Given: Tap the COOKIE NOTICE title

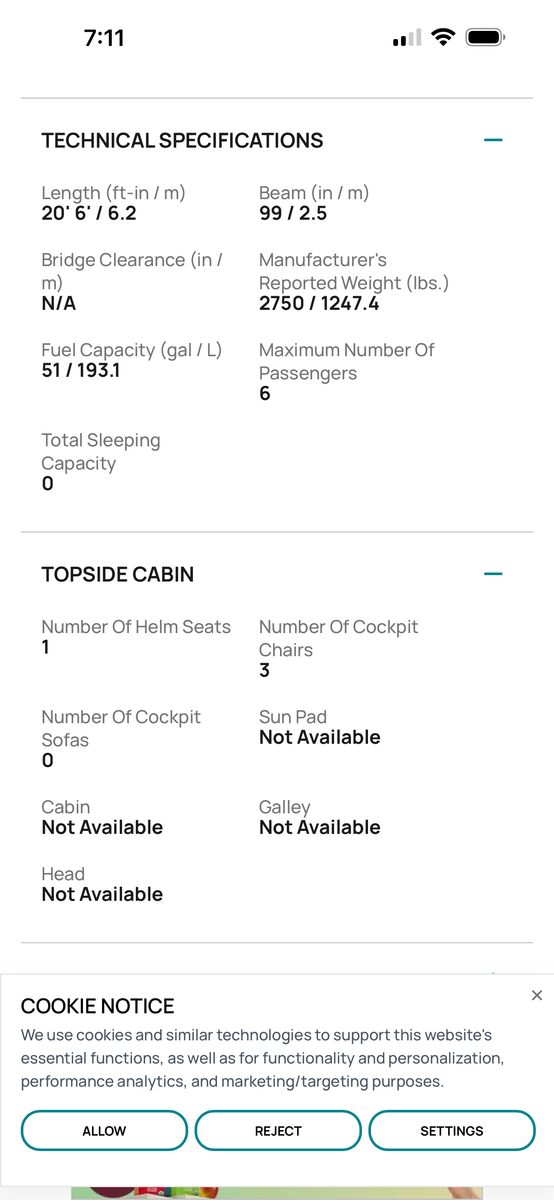Looking at the screenshot, I should click(98, 1006).
